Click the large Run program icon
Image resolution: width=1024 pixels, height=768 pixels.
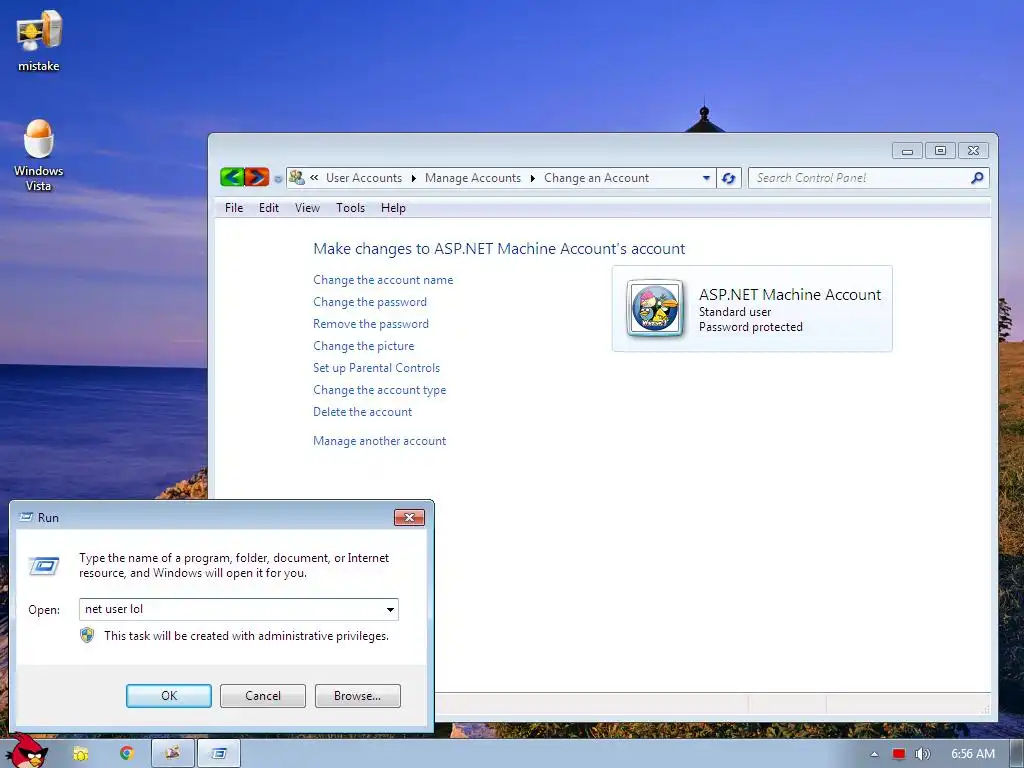[x=44, y=566]
